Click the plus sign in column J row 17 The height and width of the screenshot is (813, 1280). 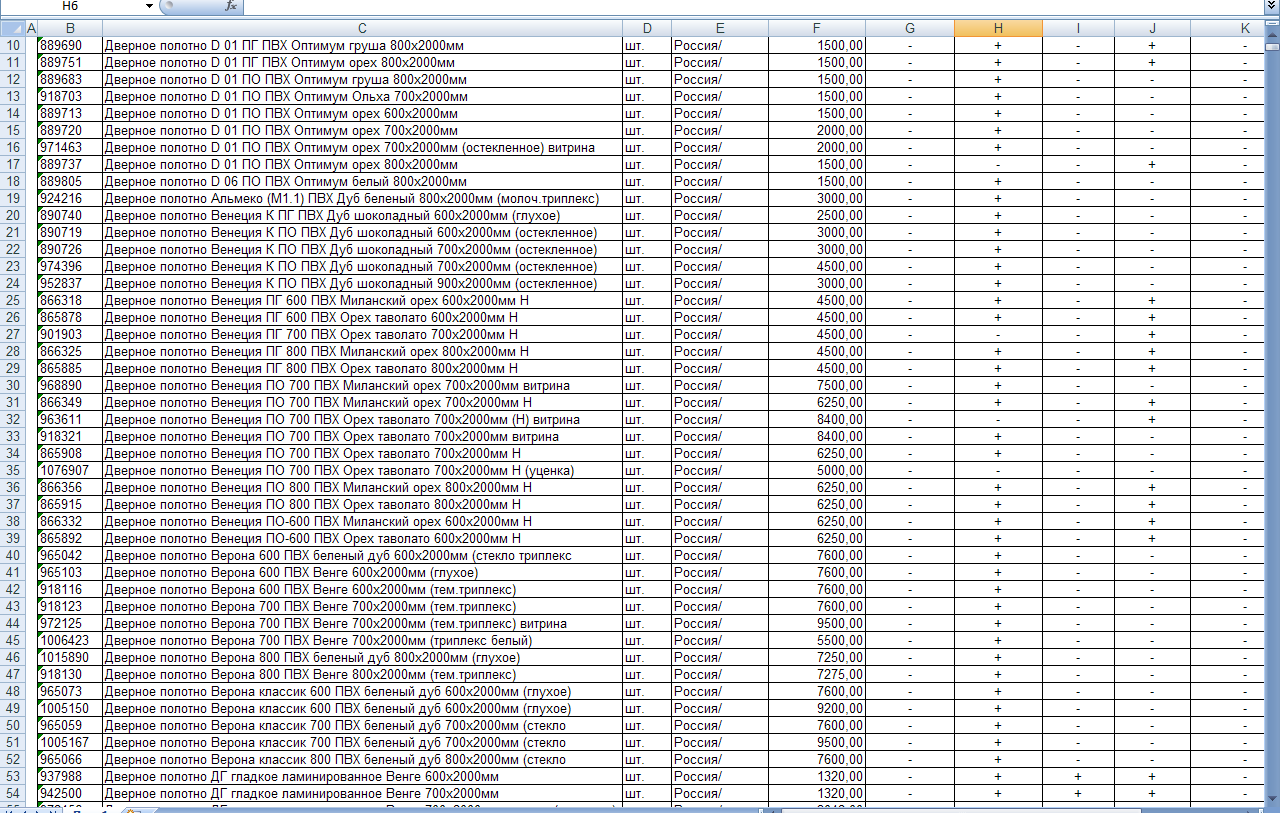tap(1152, 164)
